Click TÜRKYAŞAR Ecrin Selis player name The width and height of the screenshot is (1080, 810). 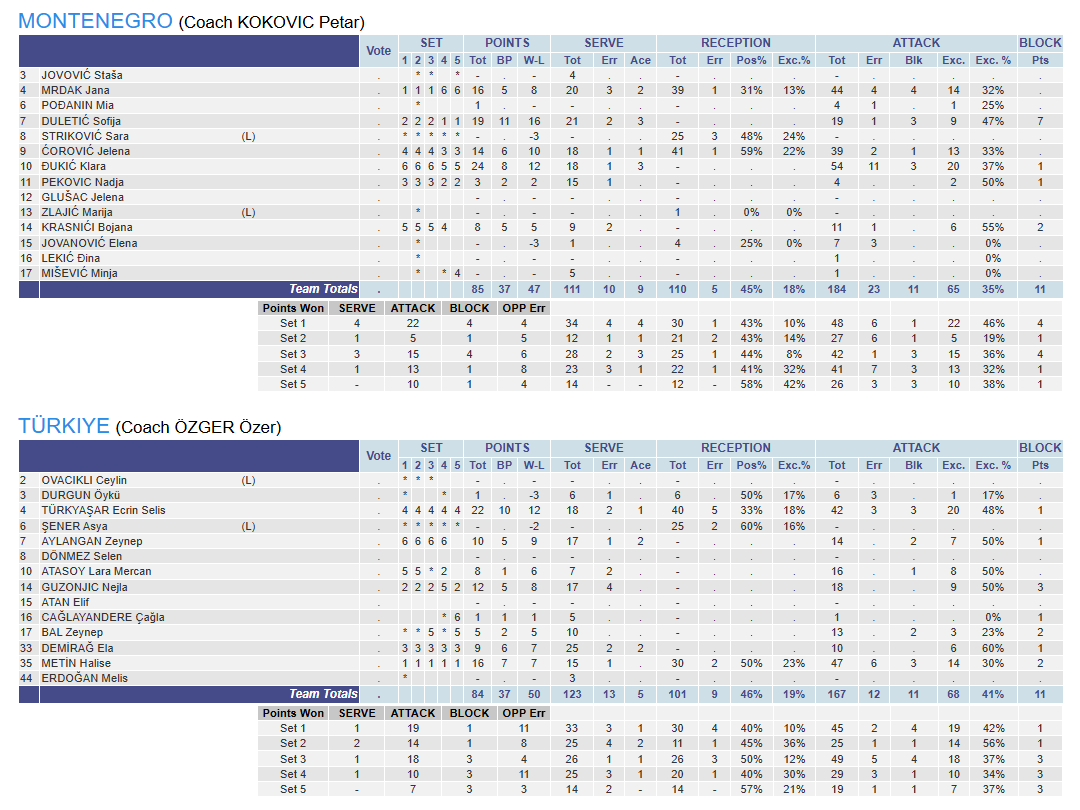coord(103,510)
